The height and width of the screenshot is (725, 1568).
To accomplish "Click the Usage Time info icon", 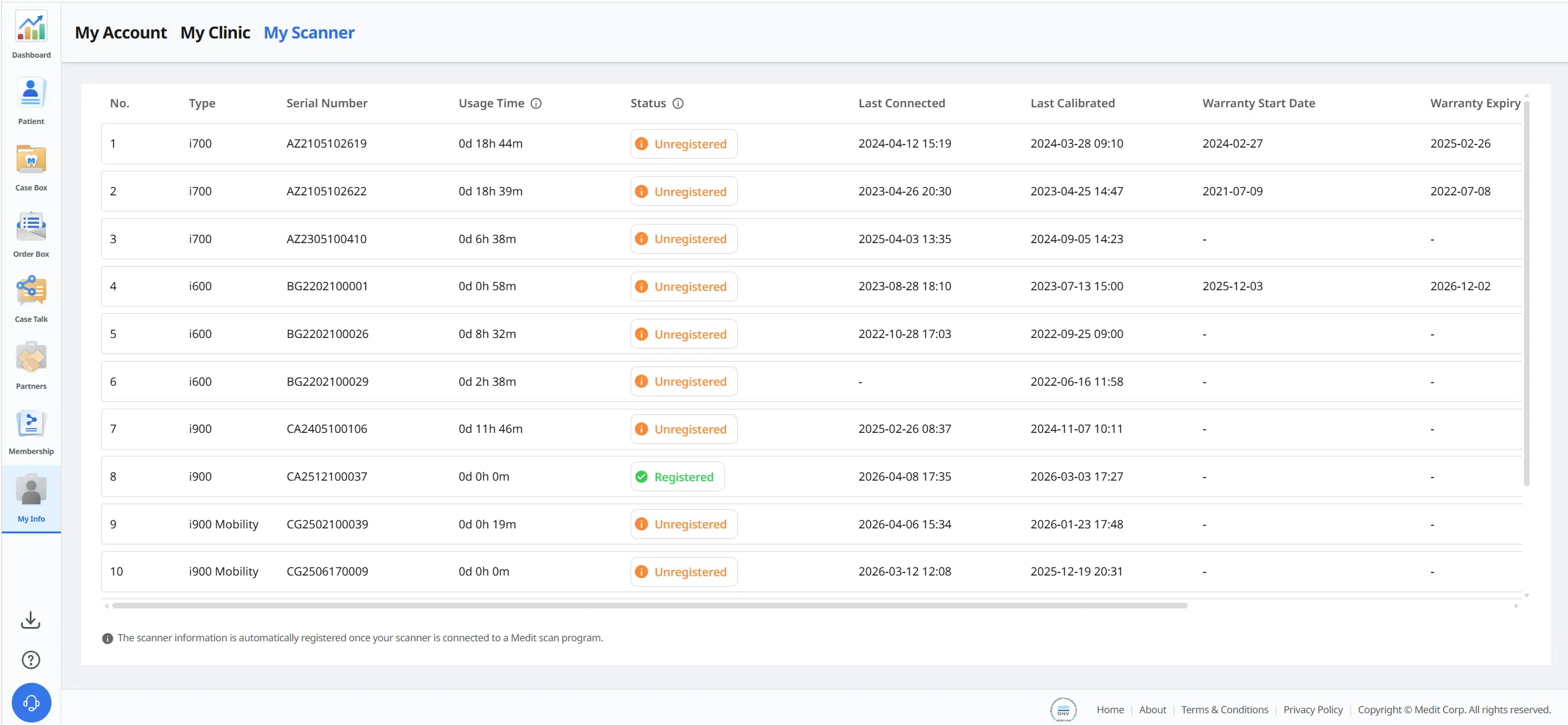I will coord(536,104).
